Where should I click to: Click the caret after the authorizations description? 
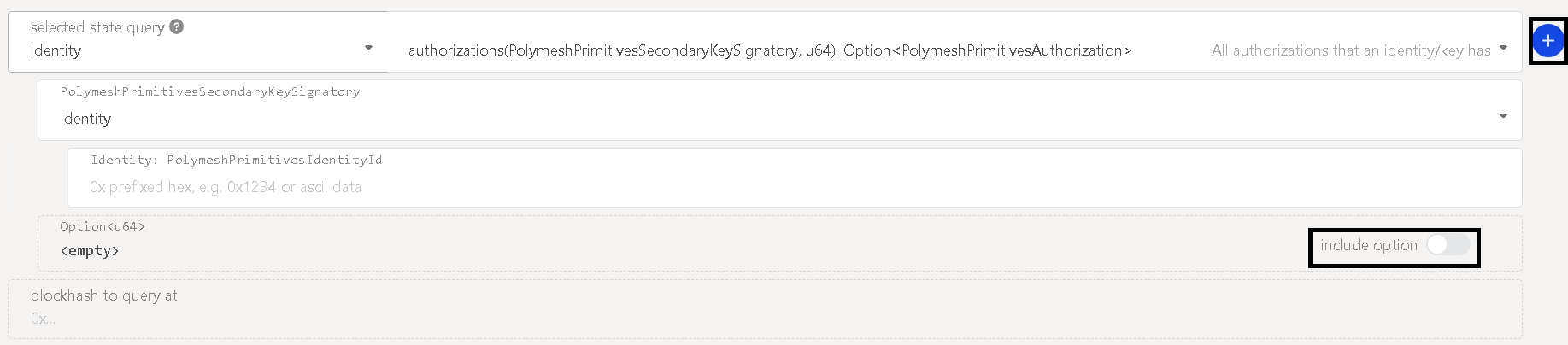tap(1503, 48)
